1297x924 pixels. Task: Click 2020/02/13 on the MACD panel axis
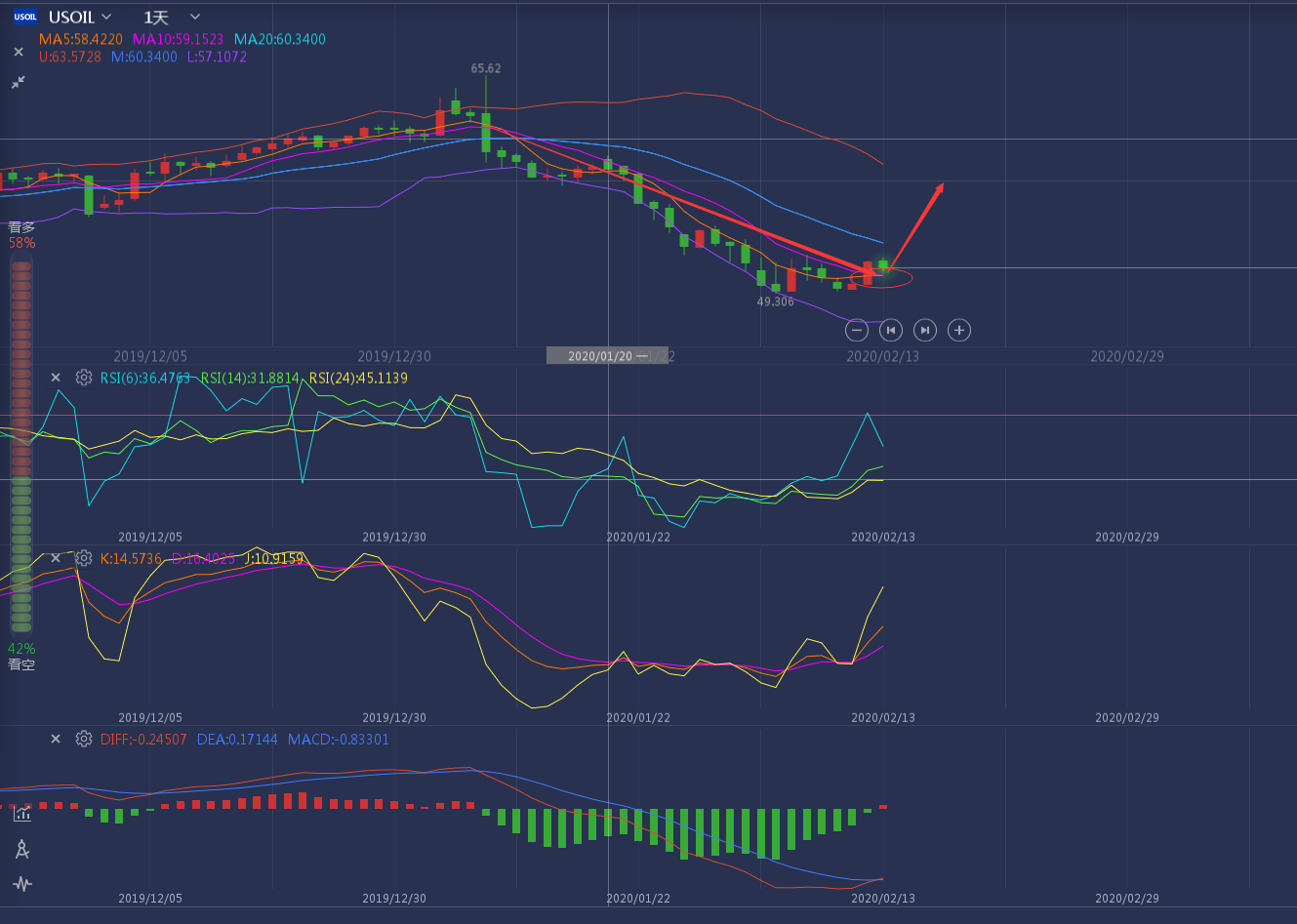pyautogui.click(x=883, y=899)
